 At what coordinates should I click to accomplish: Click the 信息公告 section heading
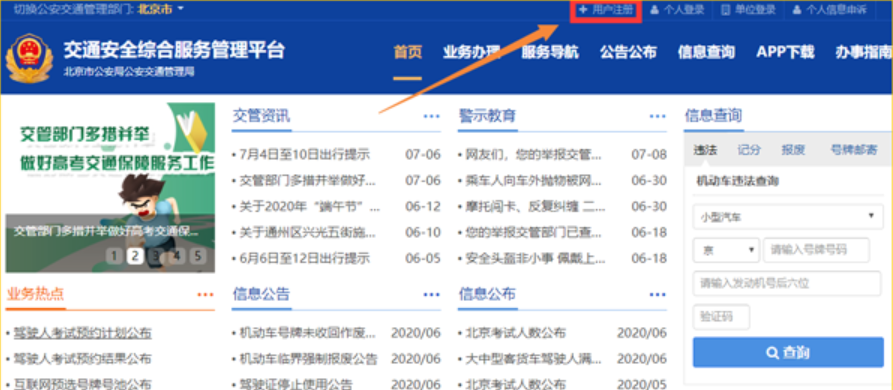coord(261,294)
